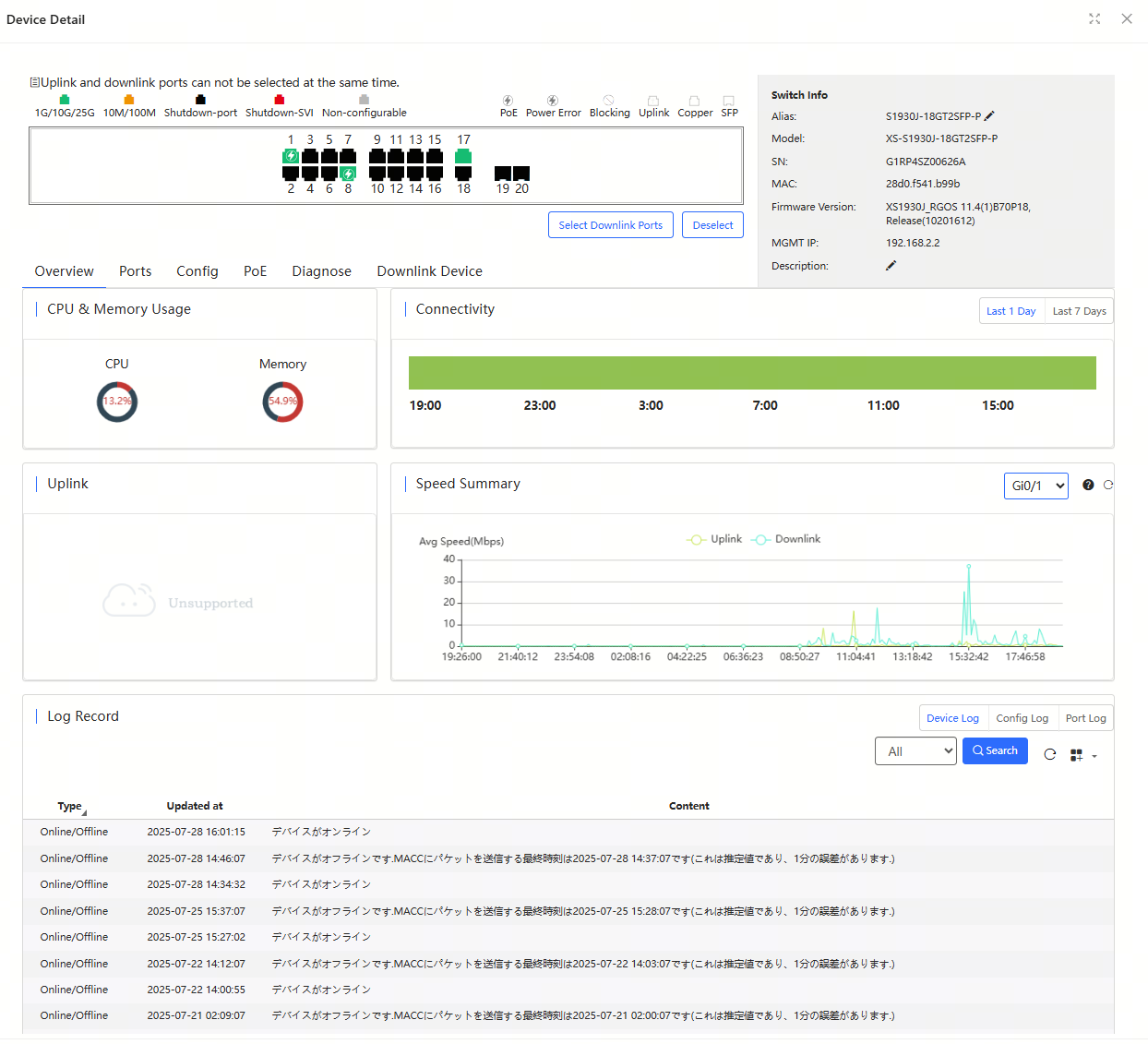The image size is (1148, 1044).
Task: Show connectivity for Last 1 Day
Action: coord(1010,311)
